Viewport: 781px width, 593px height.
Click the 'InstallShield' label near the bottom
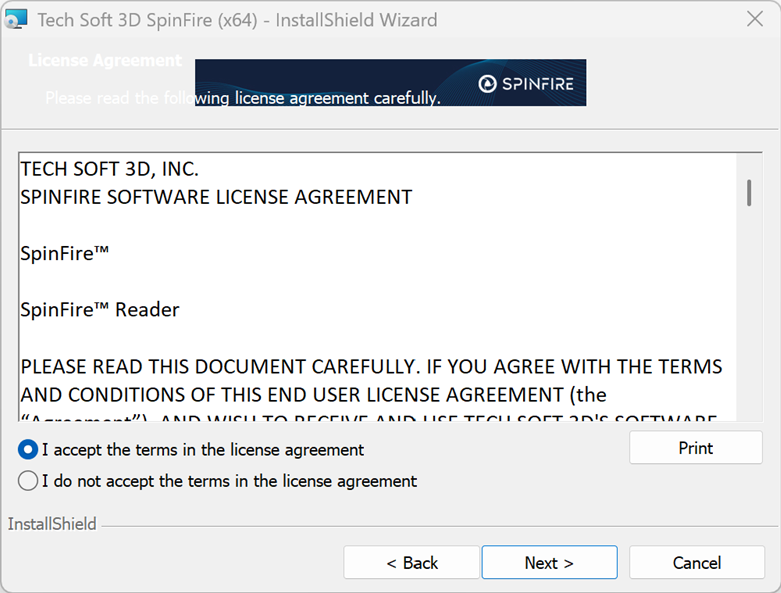coord(52,524)
